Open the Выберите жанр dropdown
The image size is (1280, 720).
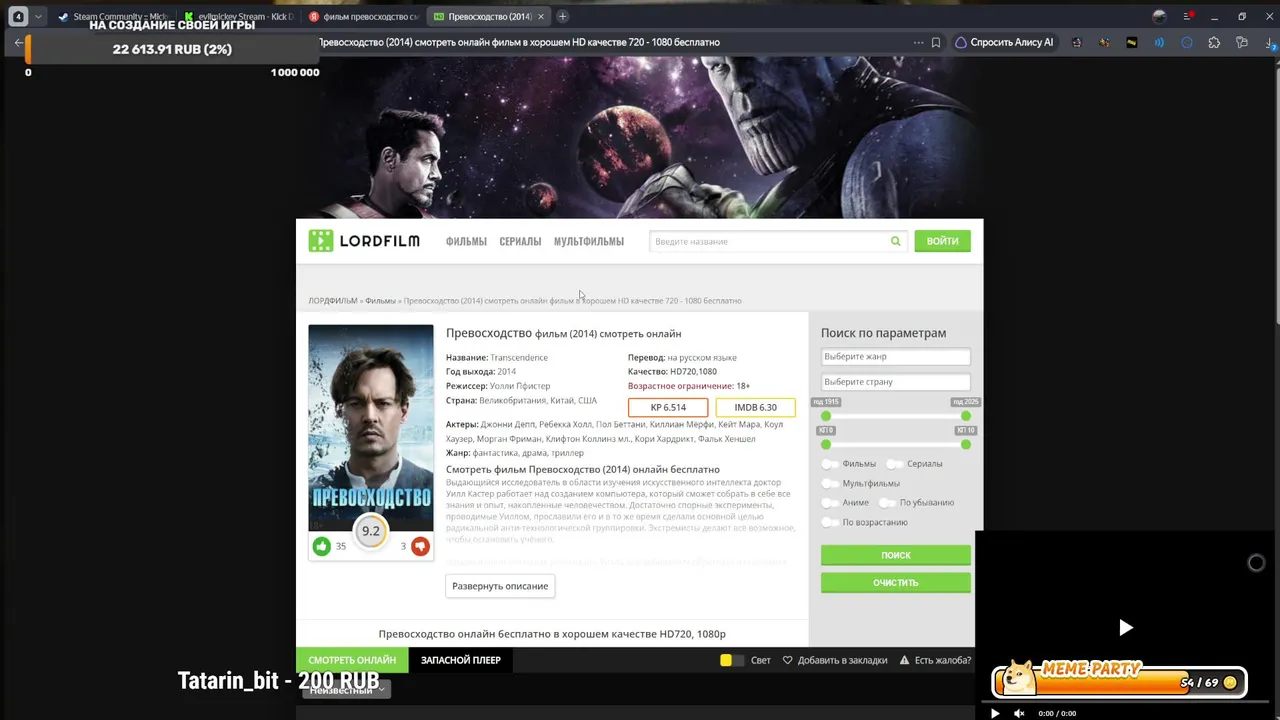point(895,357)
